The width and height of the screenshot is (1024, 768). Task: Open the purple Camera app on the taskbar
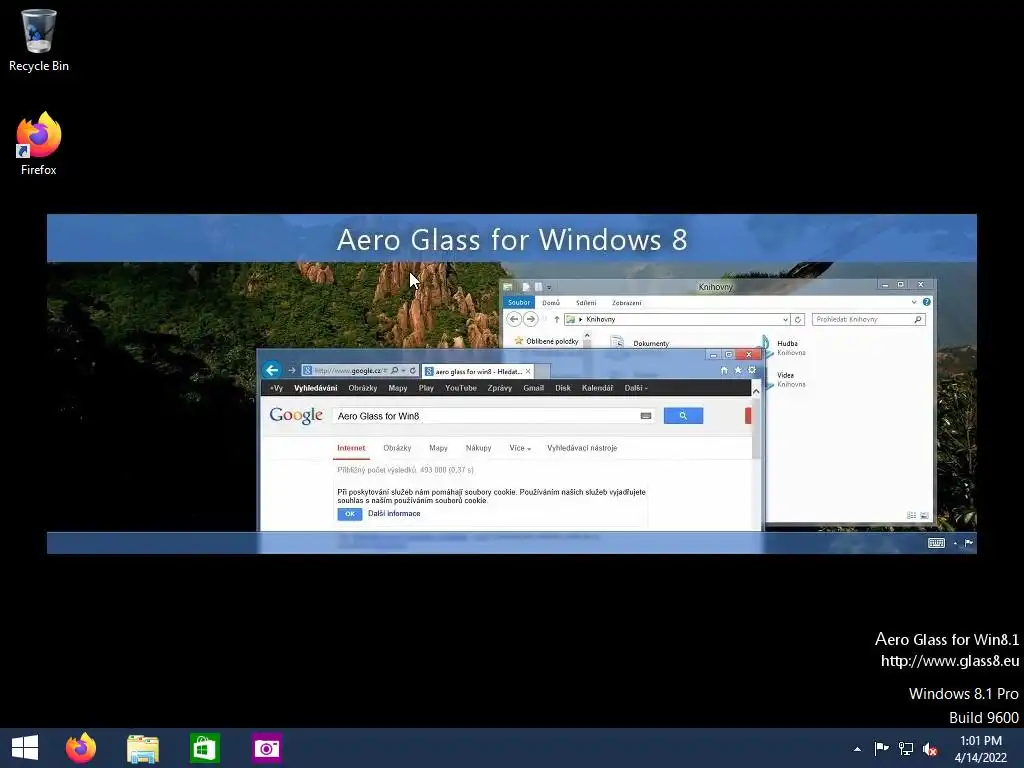coord(266,748)
